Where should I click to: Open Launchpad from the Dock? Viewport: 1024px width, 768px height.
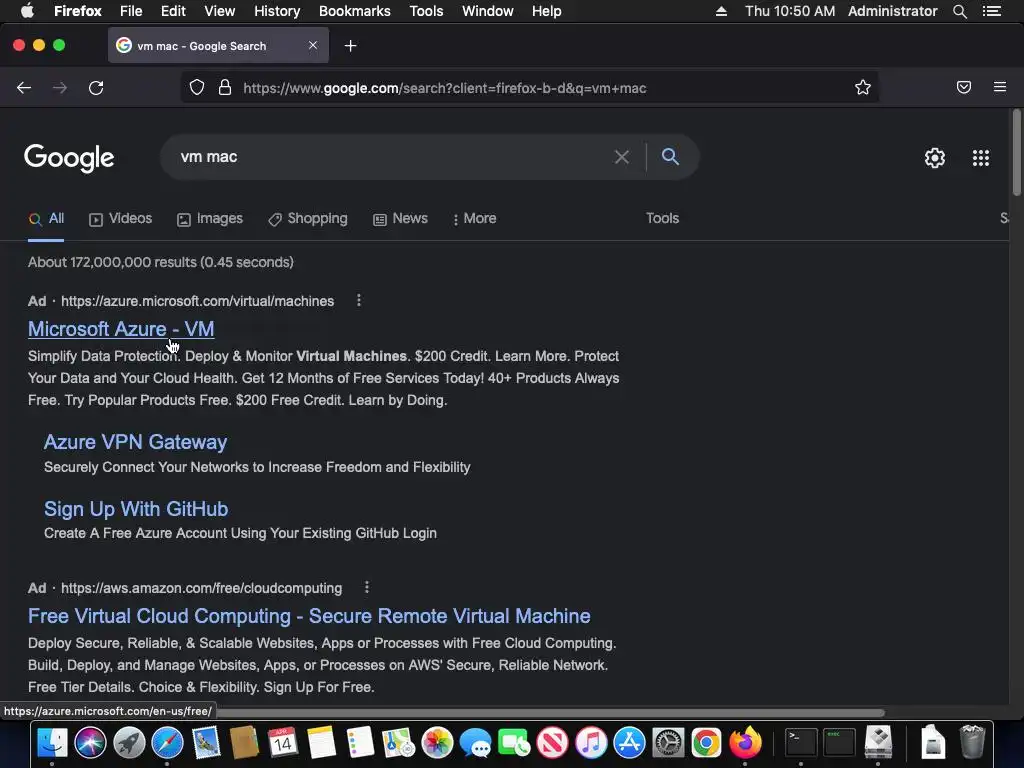[129, 743]
